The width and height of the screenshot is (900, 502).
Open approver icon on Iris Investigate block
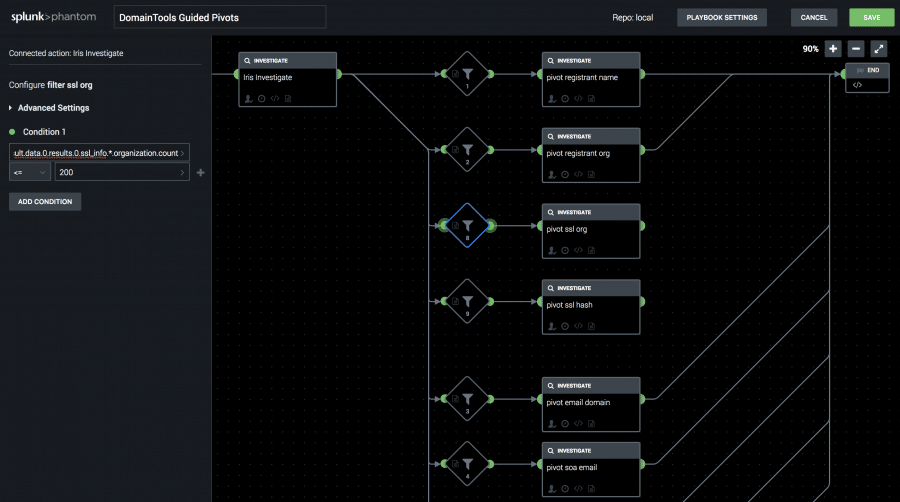pyautogui.click(x=249, y=99)
